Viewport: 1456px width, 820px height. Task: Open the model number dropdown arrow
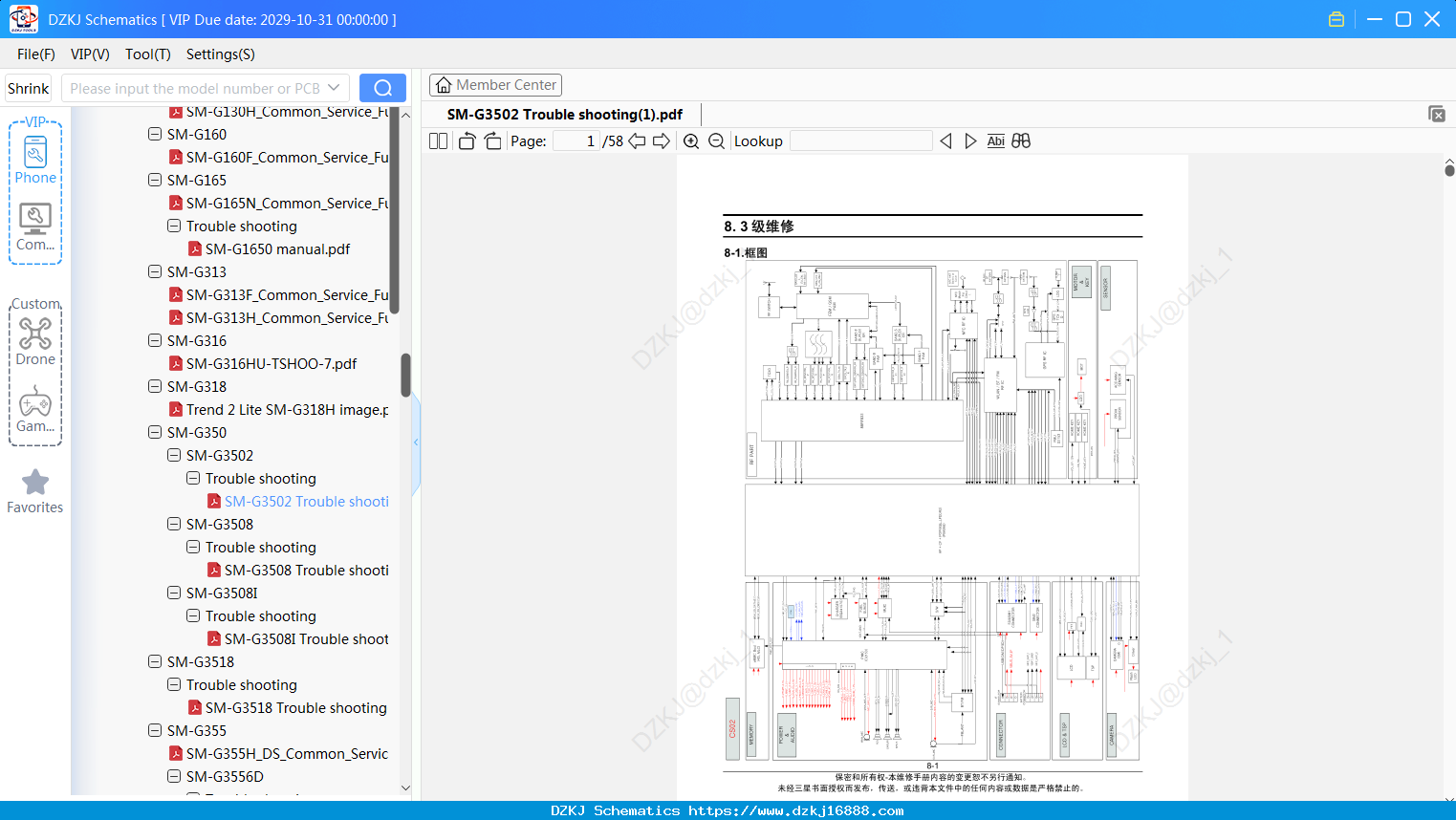pyautogui.click(x=334, y=88)
